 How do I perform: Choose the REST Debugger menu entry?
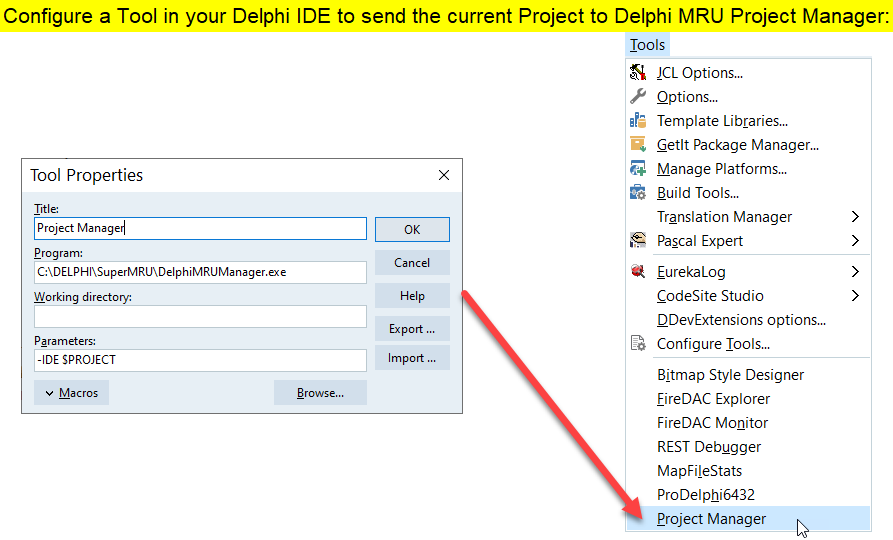(x=708, y=447)
